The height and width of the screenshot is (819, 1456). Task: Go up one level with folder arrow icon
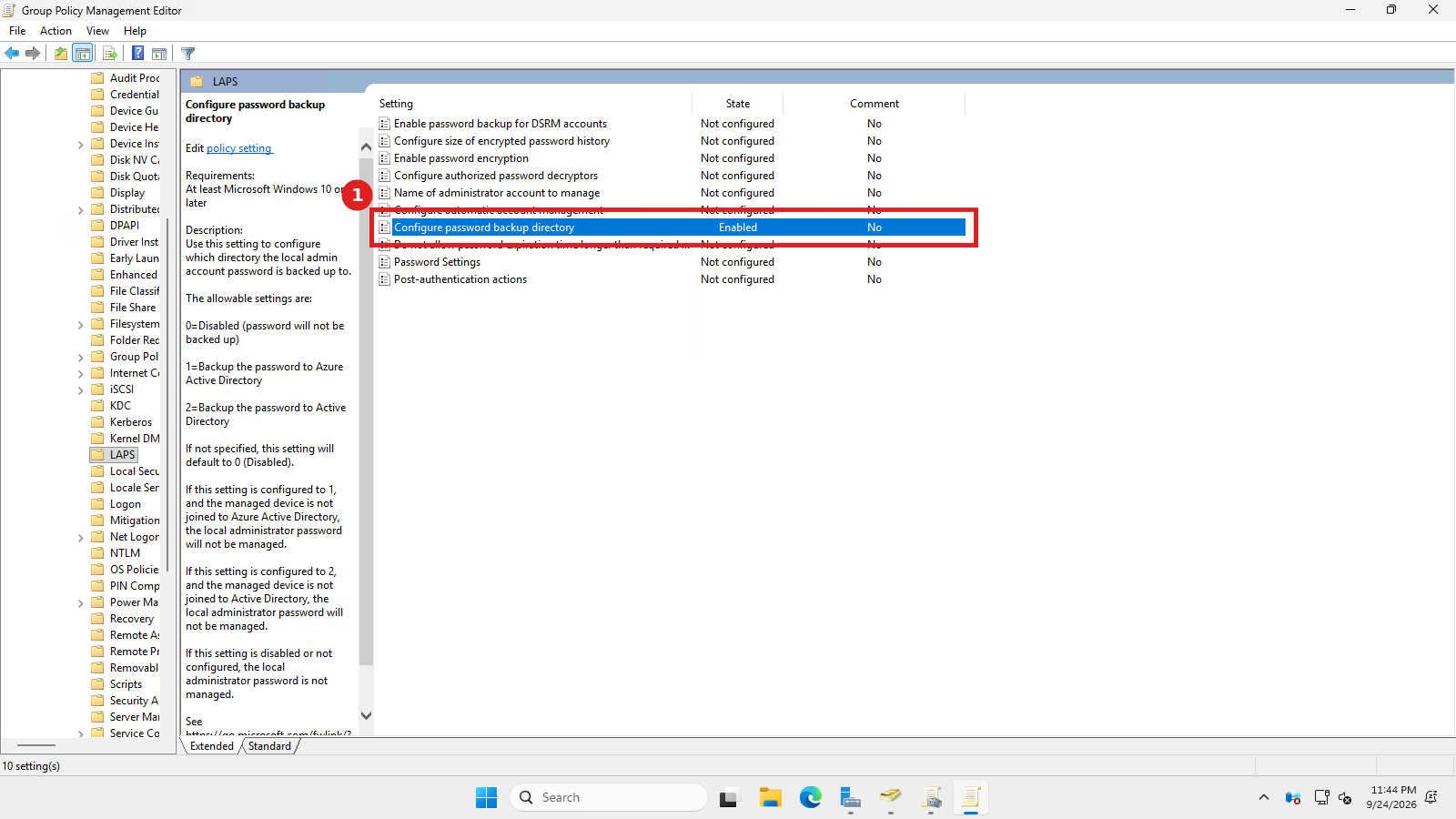(60, 54)
